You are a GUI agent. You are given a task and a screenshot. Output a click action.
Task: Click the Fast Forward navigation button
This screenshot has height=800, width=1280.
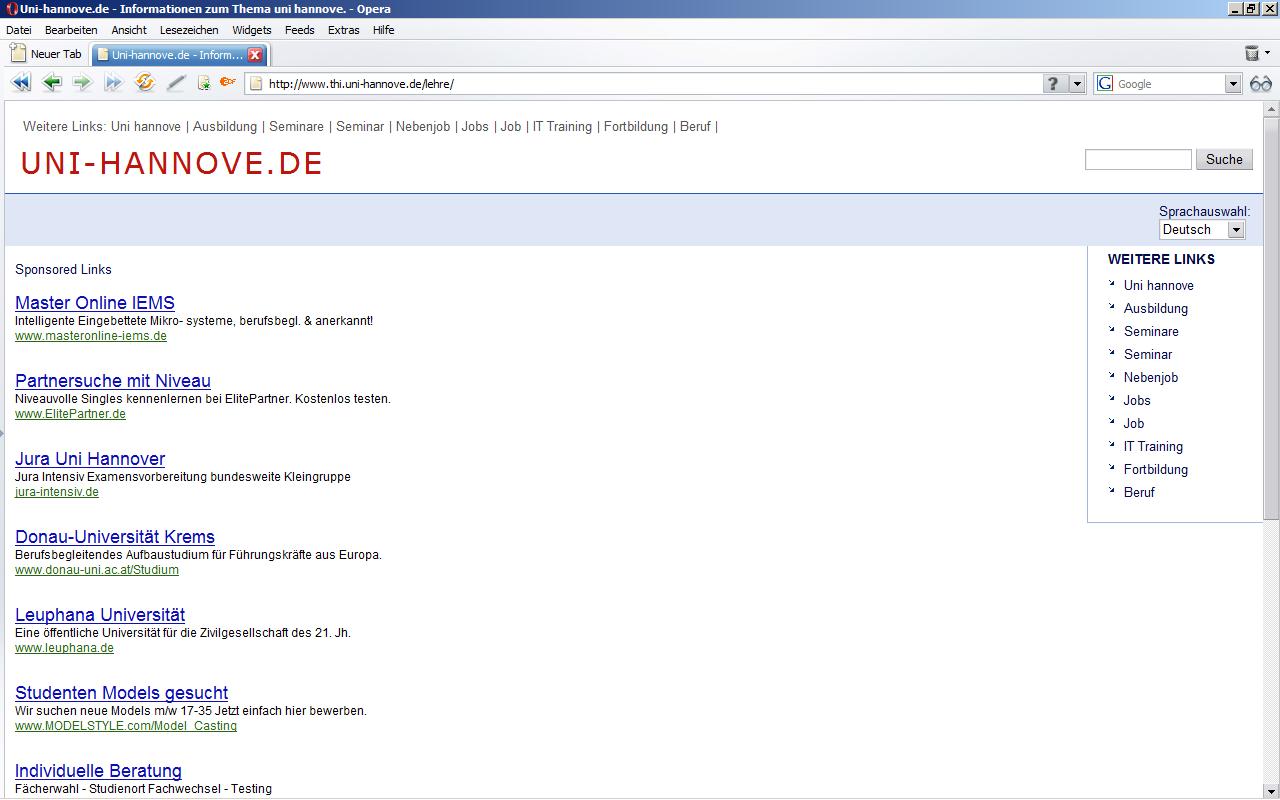click(113, 83)
